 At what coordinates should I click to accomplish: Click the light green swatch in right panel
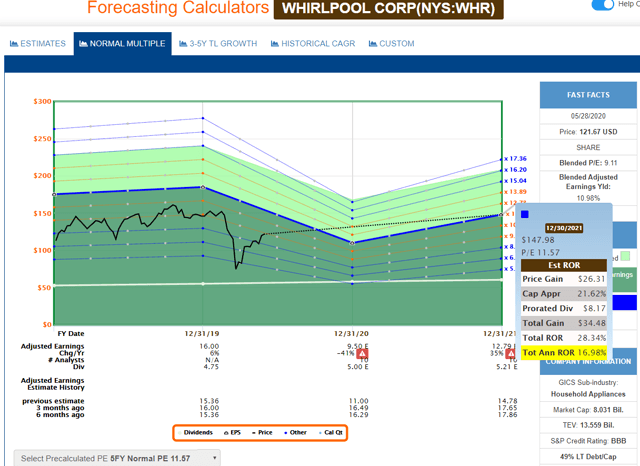tap(625, 256)
